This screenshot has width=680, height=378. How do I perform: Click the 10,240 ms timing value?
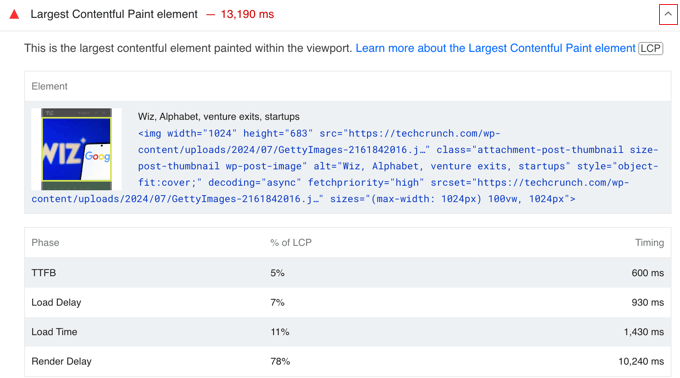(x=641, y=361)
